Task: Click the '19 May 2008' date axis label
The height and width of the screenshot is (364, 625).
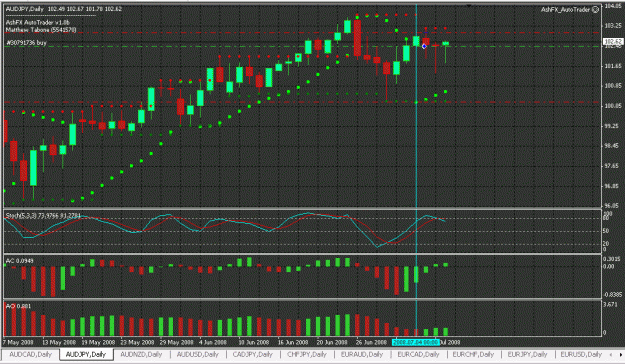Action: 98,342
